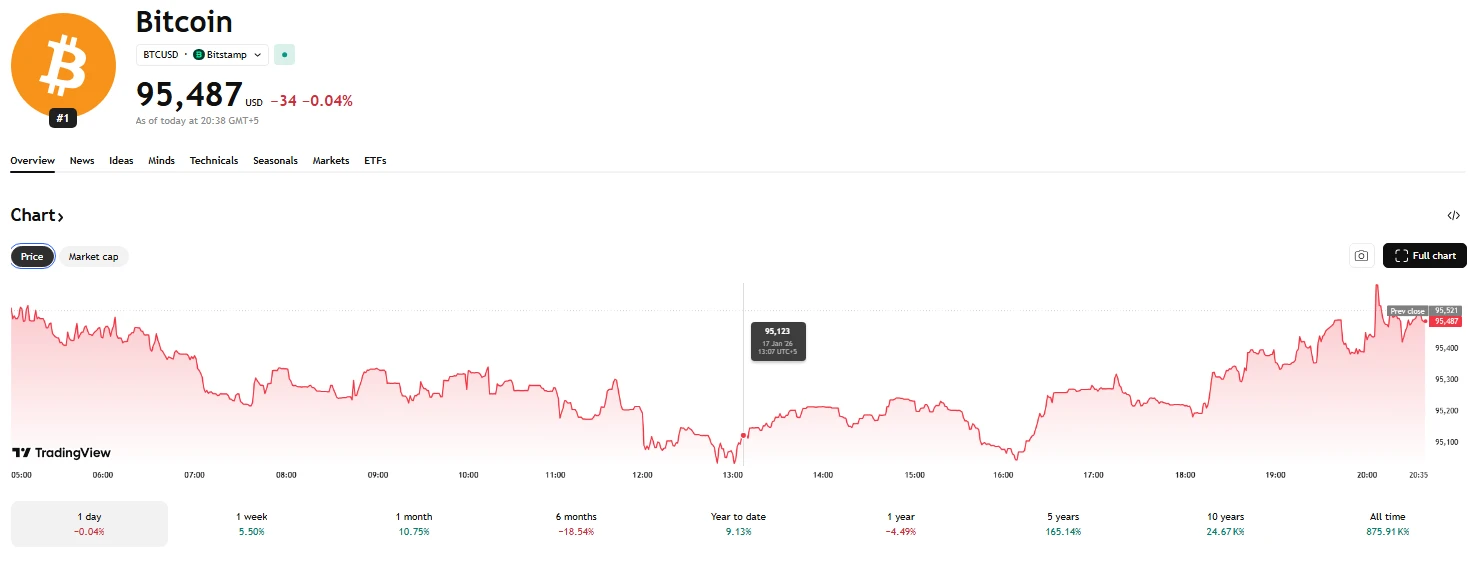Image resolution: width=1482 pixels, height=587 pixels.
Task: Select the All time range
Action: [1387, 523]
